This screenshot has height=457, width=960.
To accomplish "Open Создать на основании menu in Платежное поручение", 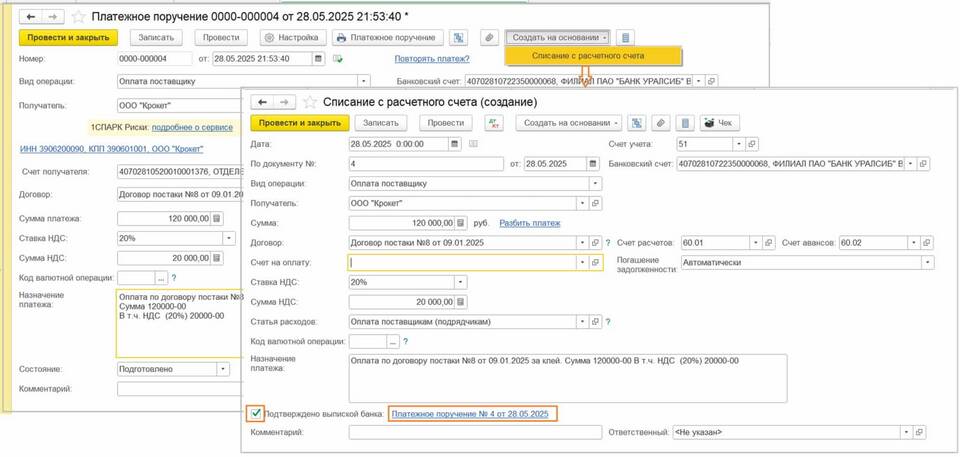I will (x=559, y=38).
